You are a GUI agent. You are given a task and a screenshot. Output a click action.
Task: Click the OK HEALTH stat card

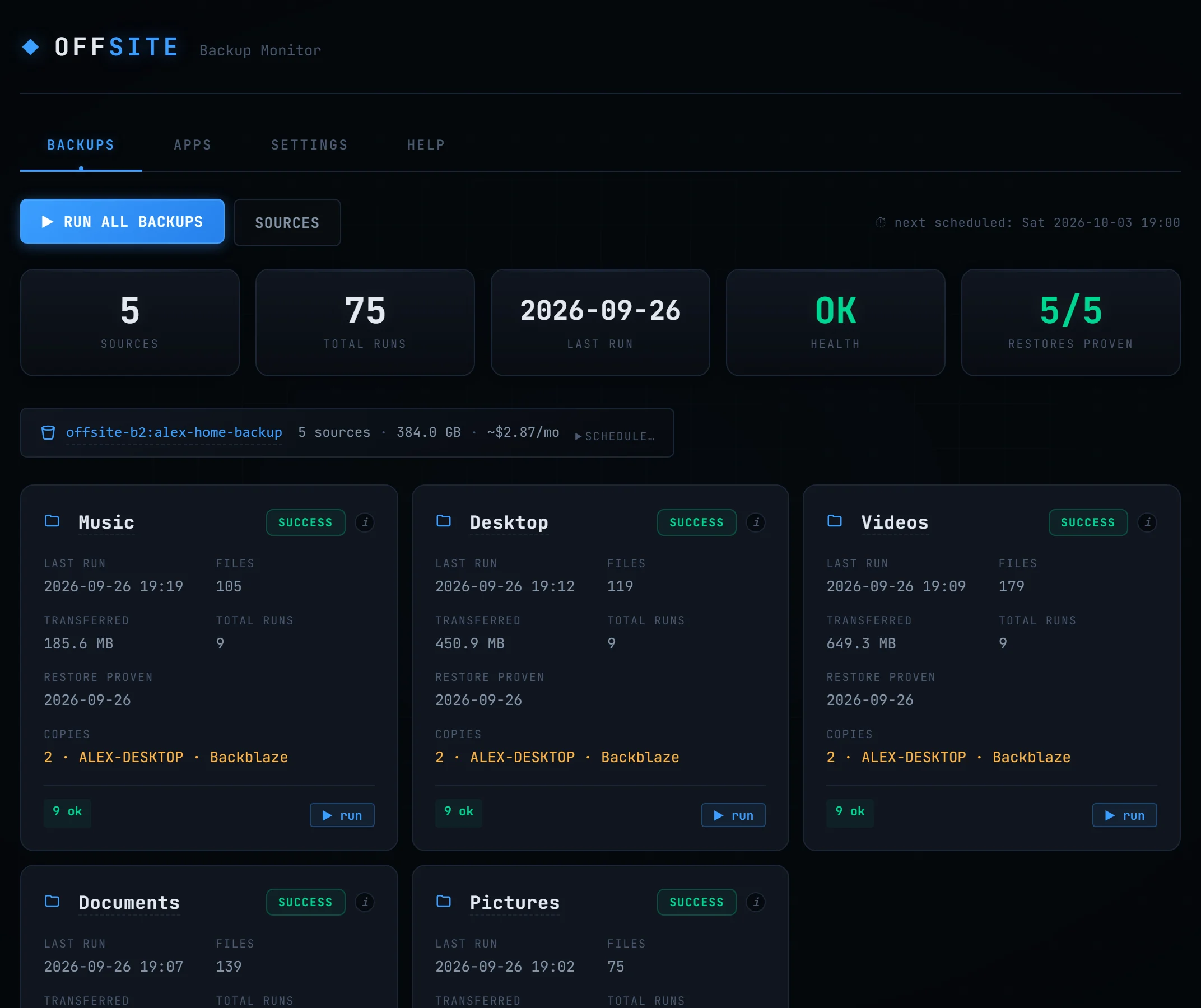[836, 323]
